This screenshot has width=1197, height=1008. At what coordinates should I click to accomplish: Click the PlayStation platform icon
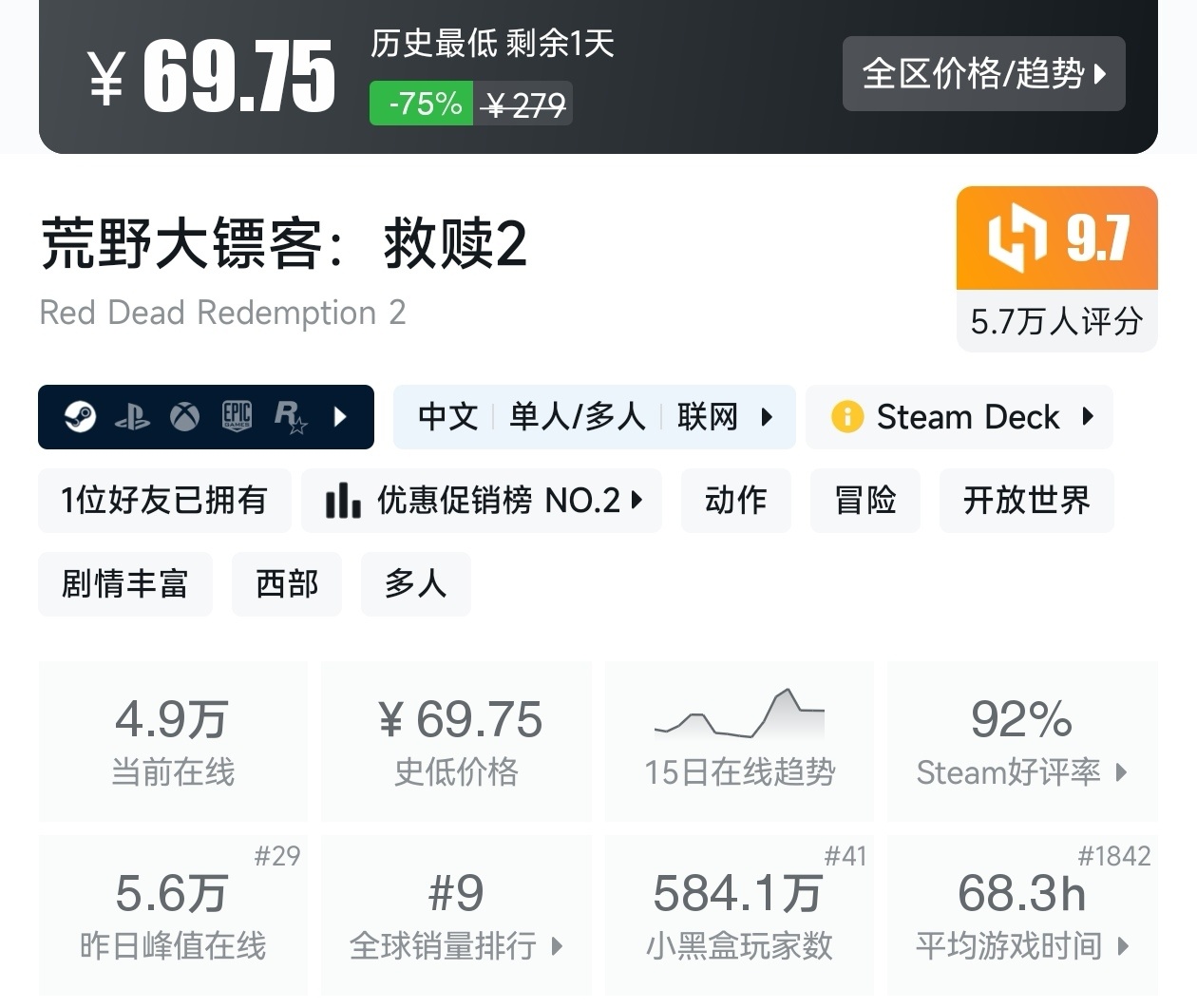click(x=132, y=417)
